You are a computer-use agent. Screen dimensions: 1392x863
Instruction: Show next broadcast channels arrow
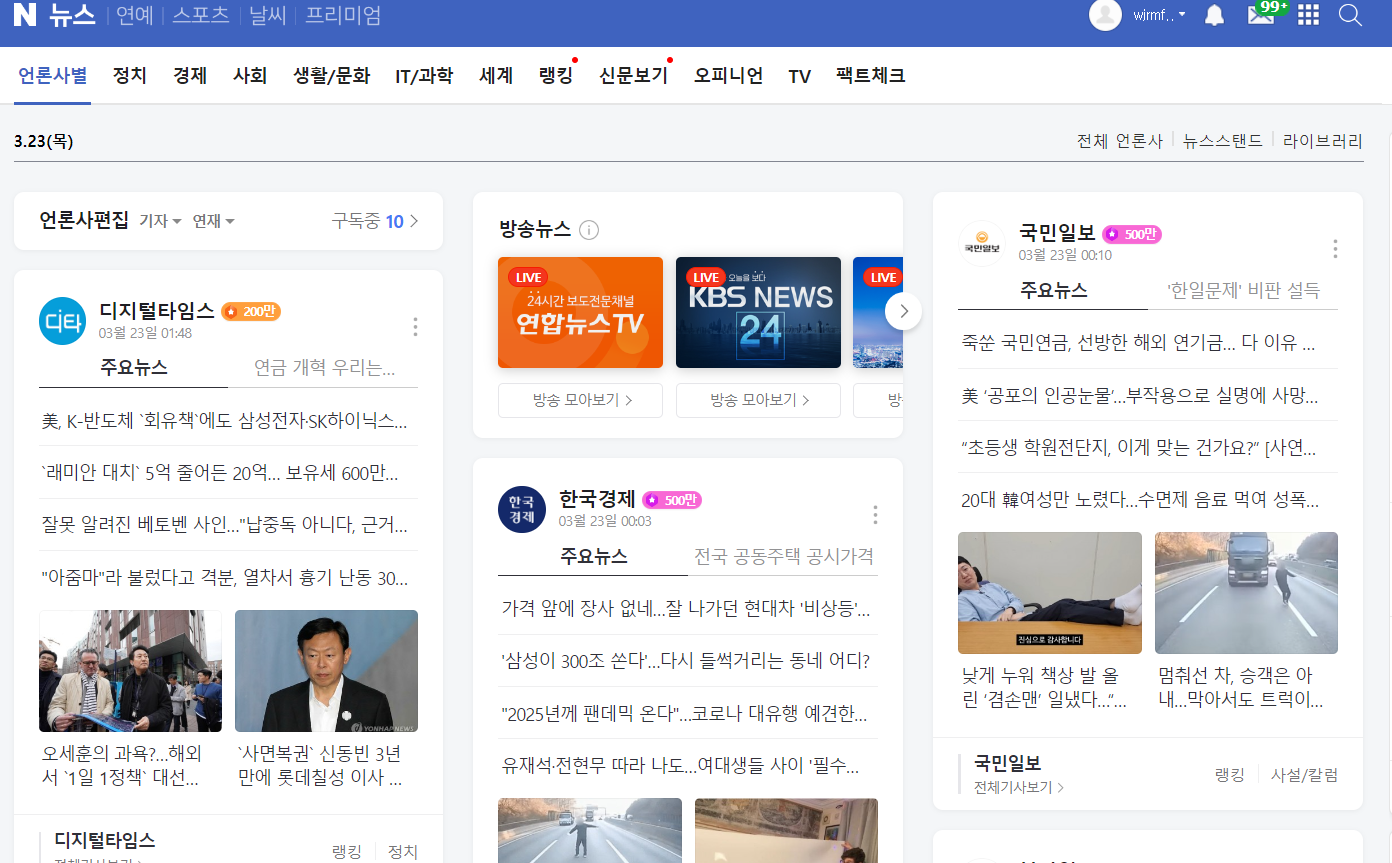903,311
